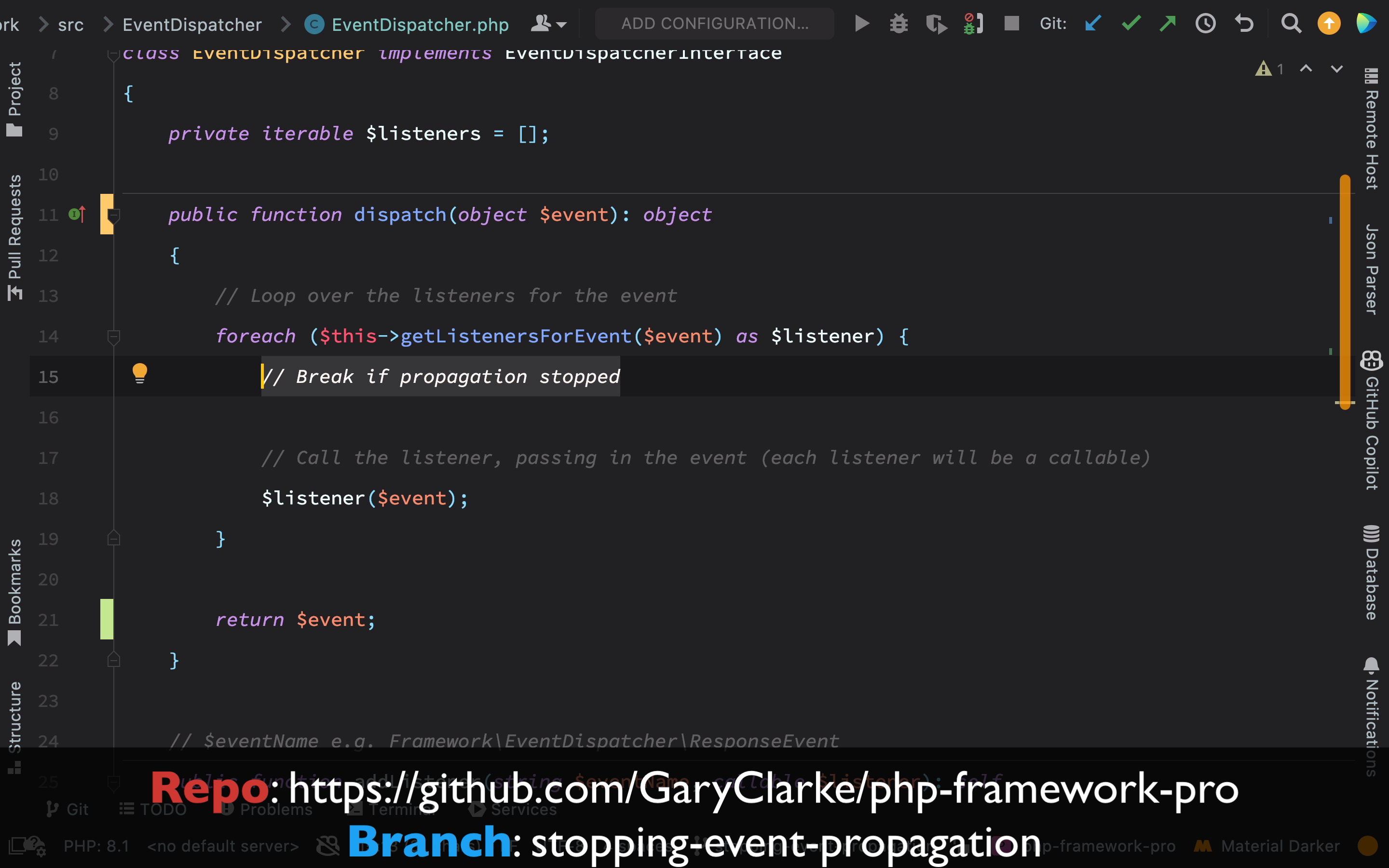1389x868 pixels.
Task: Open the Add Configuration selector
Action: point(715,24)
